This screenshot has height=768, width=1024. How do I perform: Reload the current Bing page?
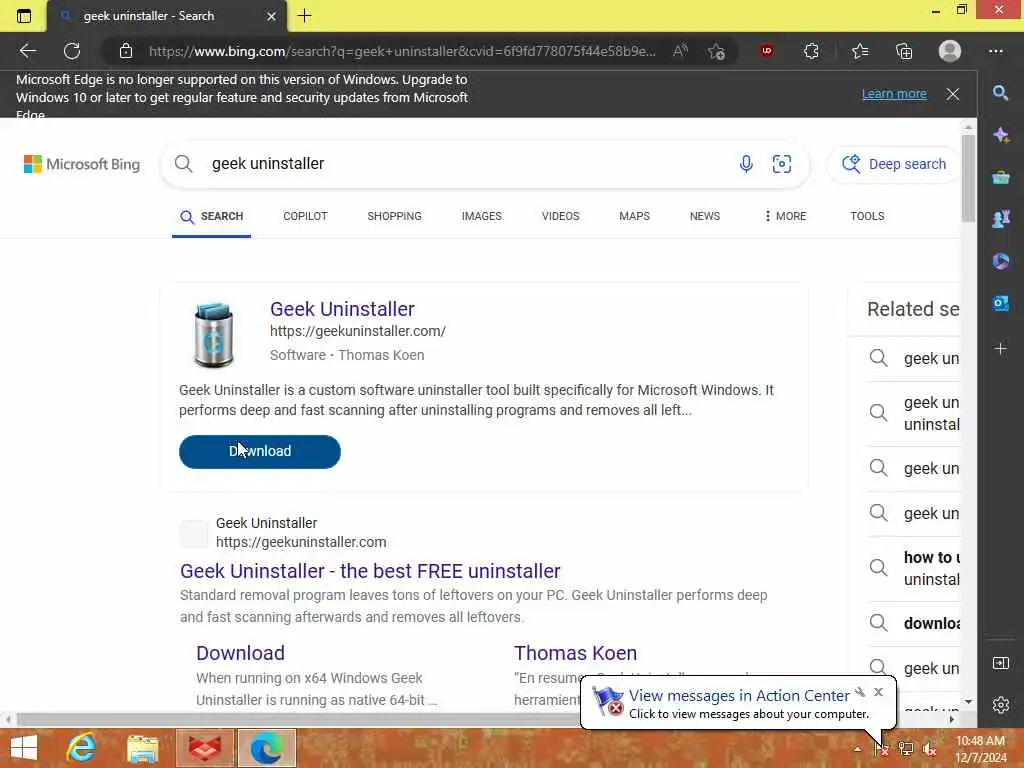point(72,51)
